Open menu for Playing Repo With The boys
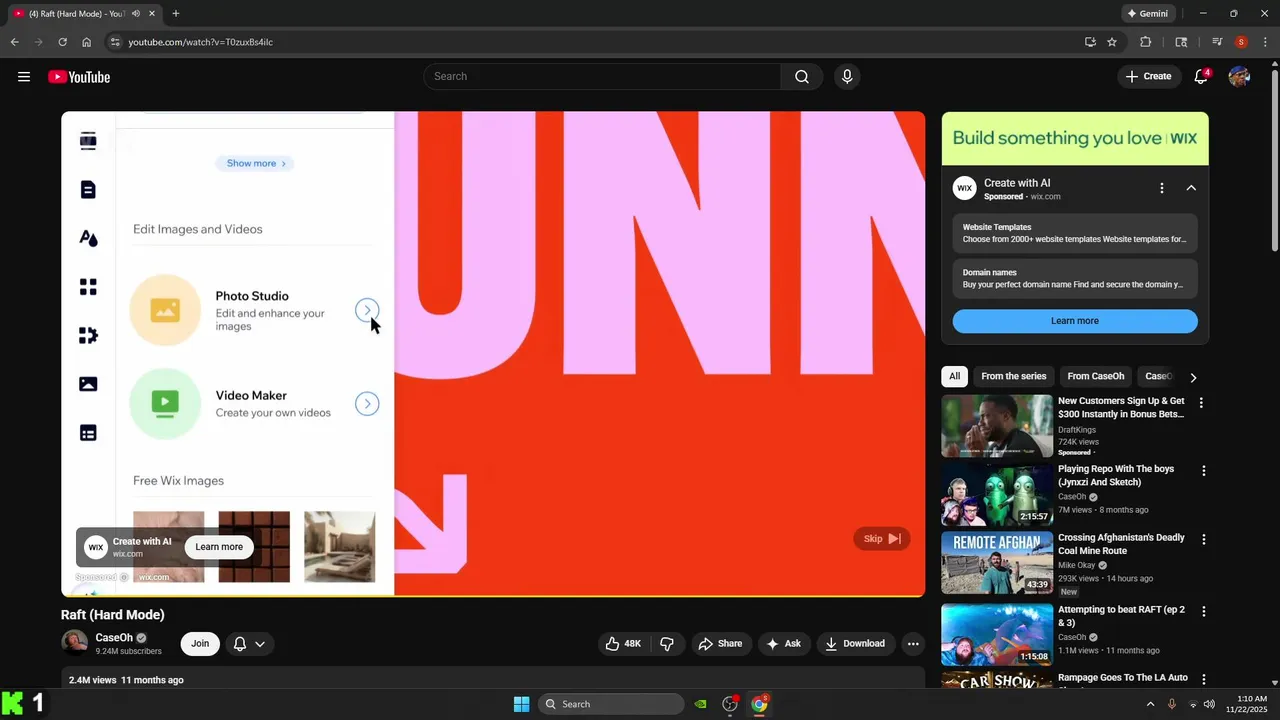Image resolution: width=1280 pixels, height=720 pixels. (1204, 471)
